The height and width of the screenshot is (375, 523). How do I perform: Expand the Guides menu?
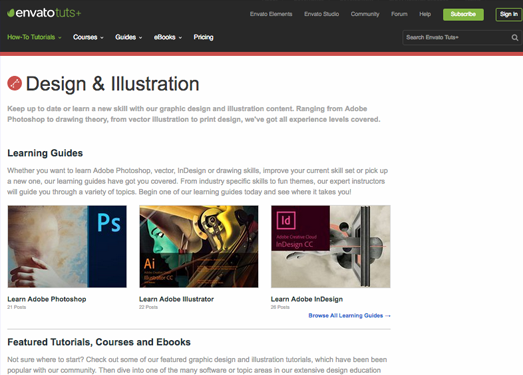(x=128, y=37)
